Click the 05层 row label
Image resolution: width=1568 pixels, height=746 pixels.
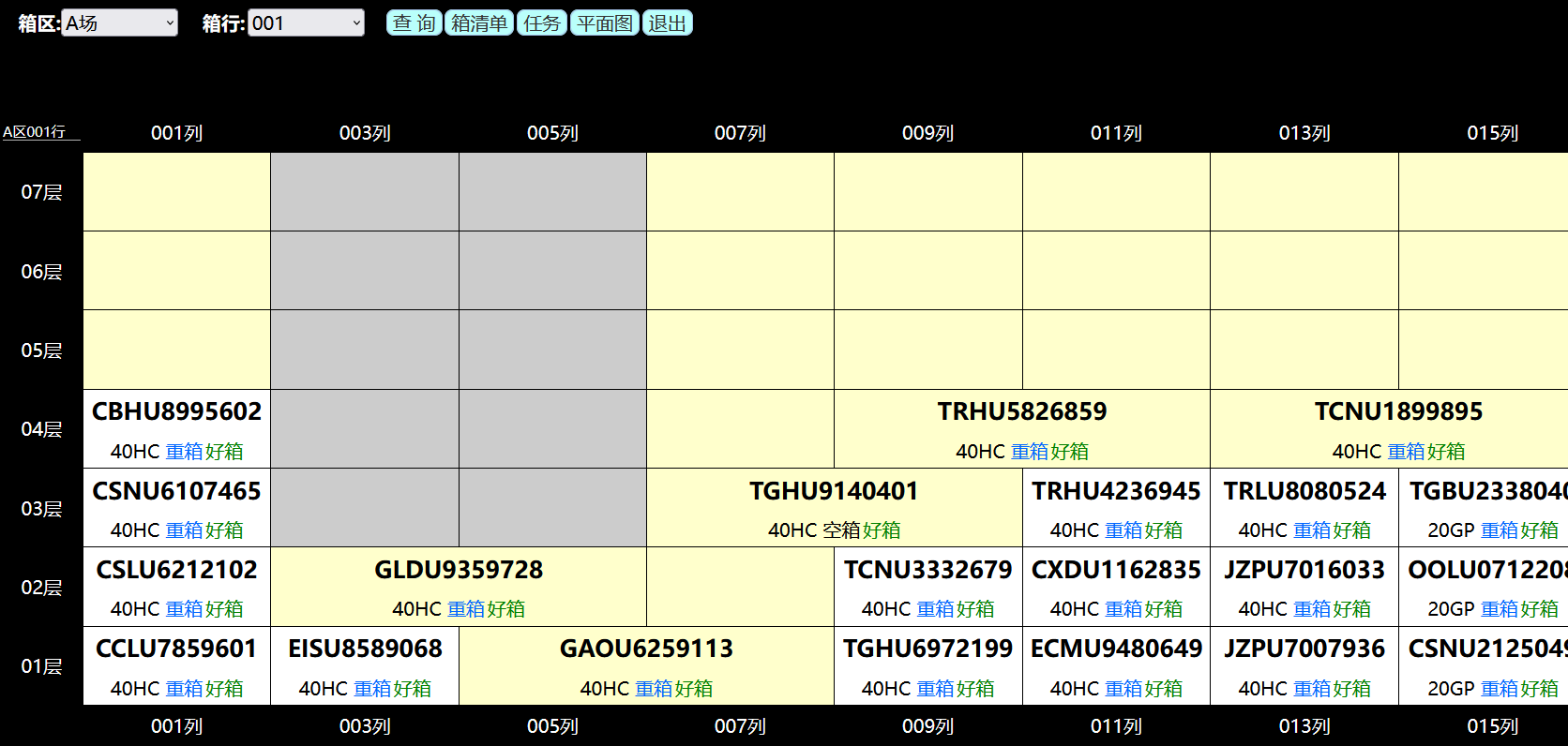tap(41, 351)
